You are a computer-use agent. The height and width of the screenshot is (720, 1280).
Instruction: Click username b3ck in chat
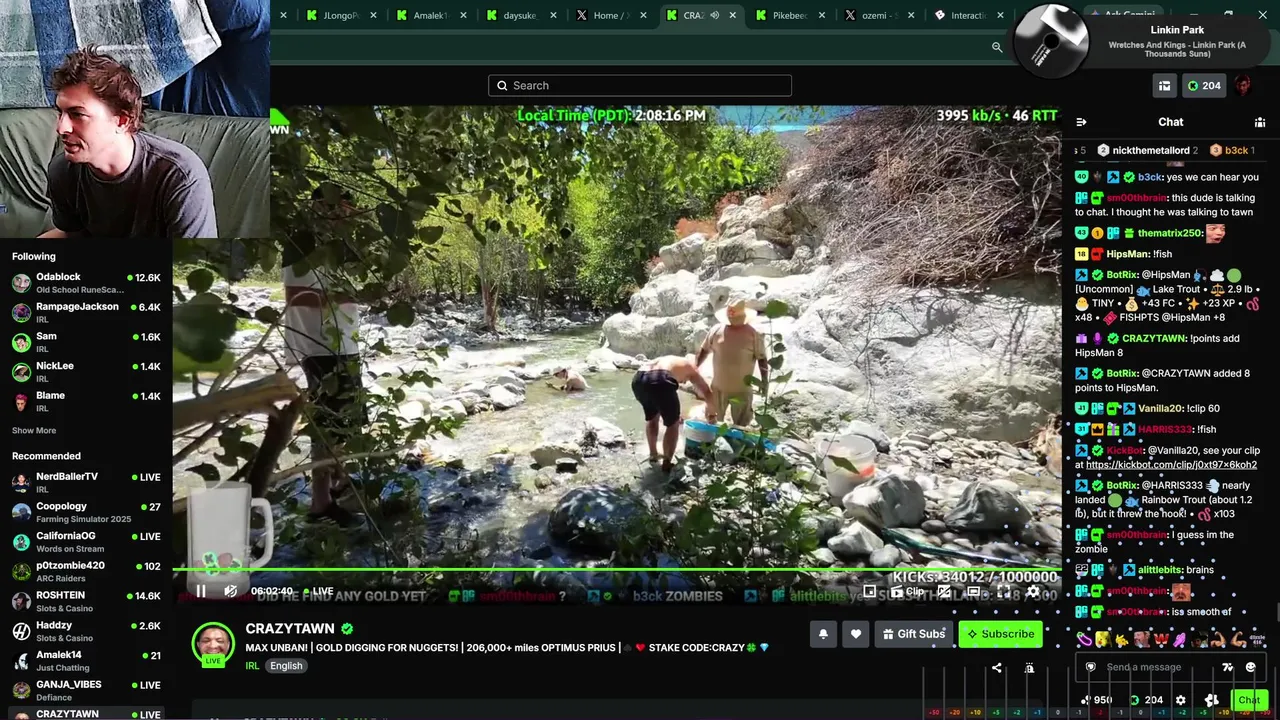coord(1151,177)
